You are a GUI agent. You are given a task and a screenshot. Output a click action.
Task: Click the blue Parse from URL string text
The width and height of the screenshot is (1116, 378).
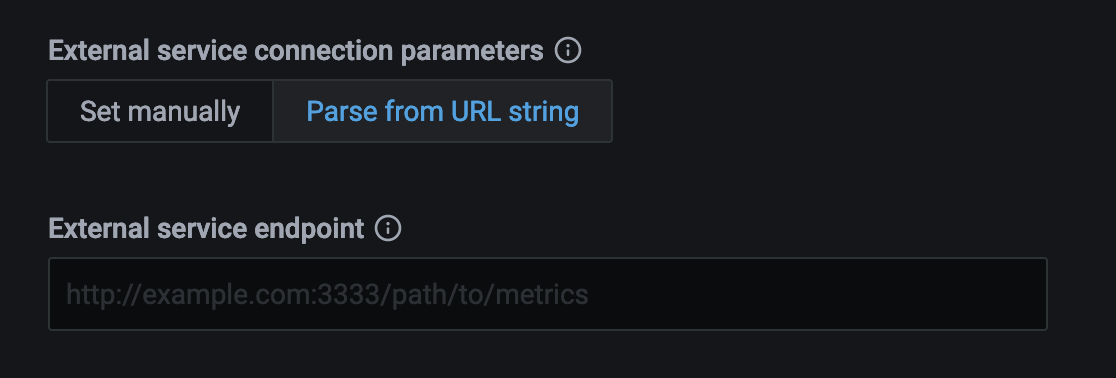pos(442,112)
